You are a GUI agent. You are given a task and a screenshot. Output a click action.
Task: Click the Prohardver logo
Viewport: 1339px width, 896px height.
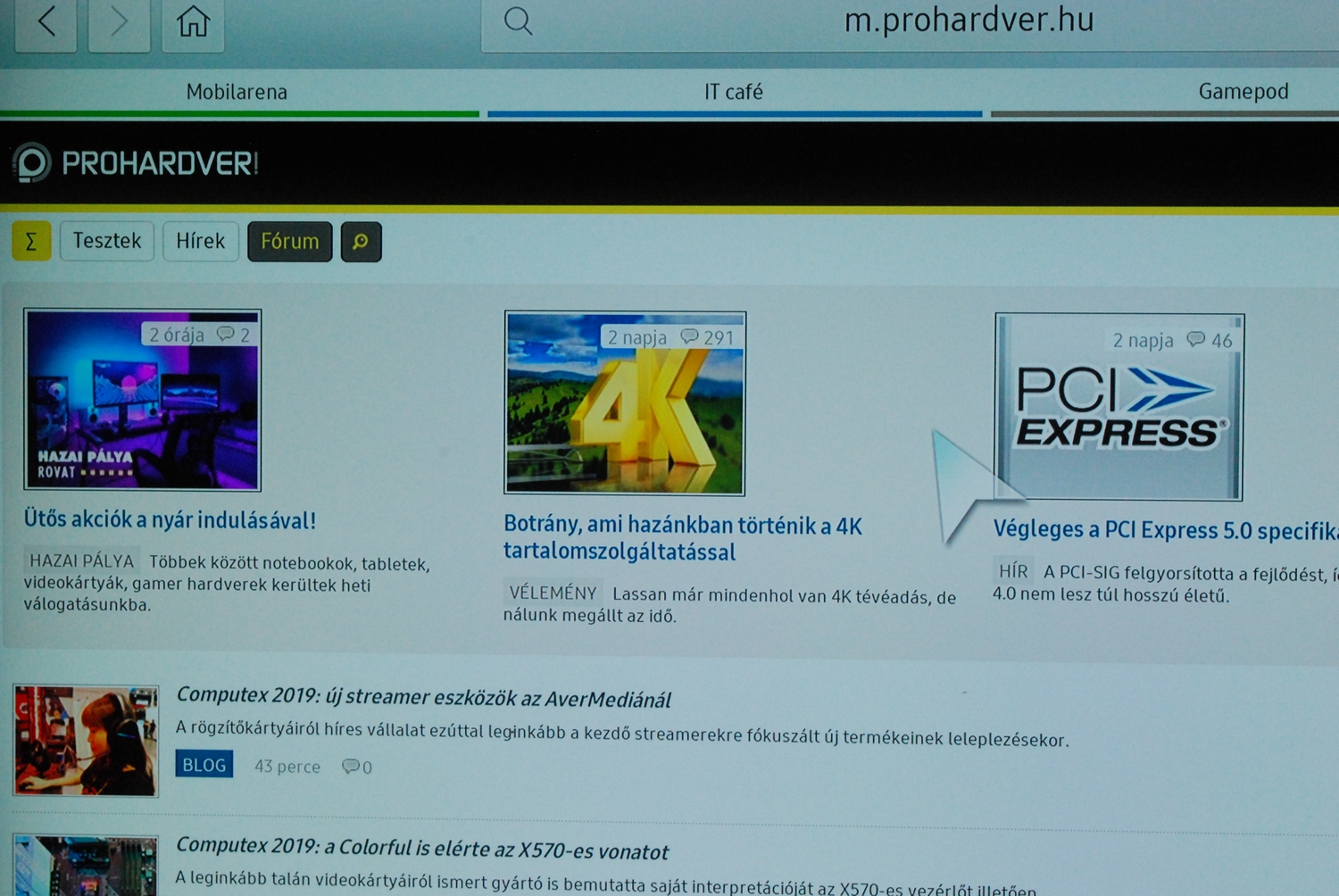tap(135, 163)
